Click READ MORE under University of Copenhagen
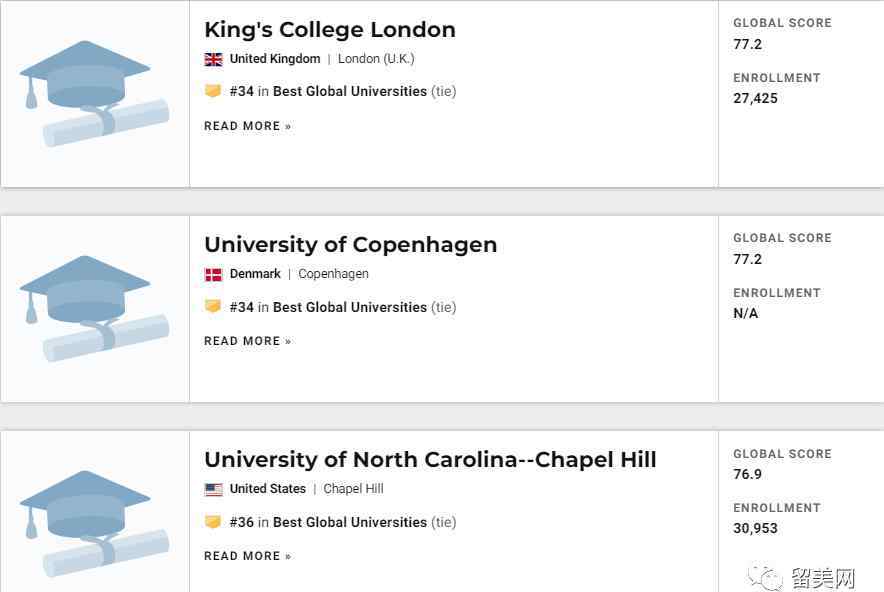884x592 pixels. tap(247, 341)
